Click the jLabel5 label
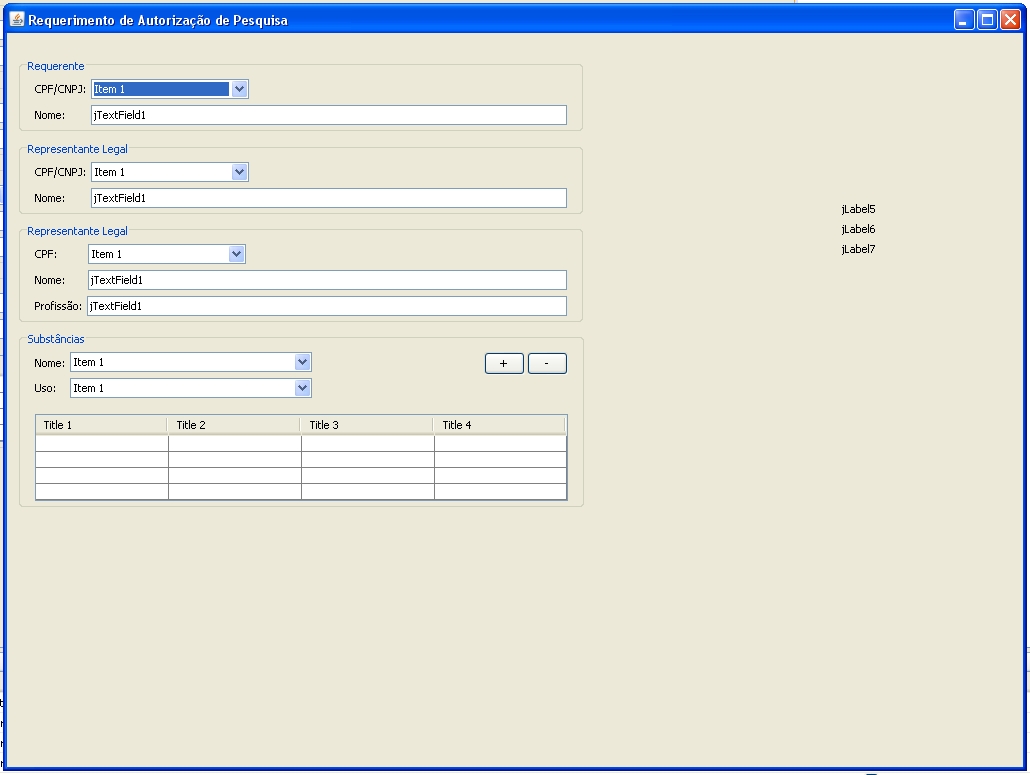This screenshot has width=1030, height=775. point(858,209)
